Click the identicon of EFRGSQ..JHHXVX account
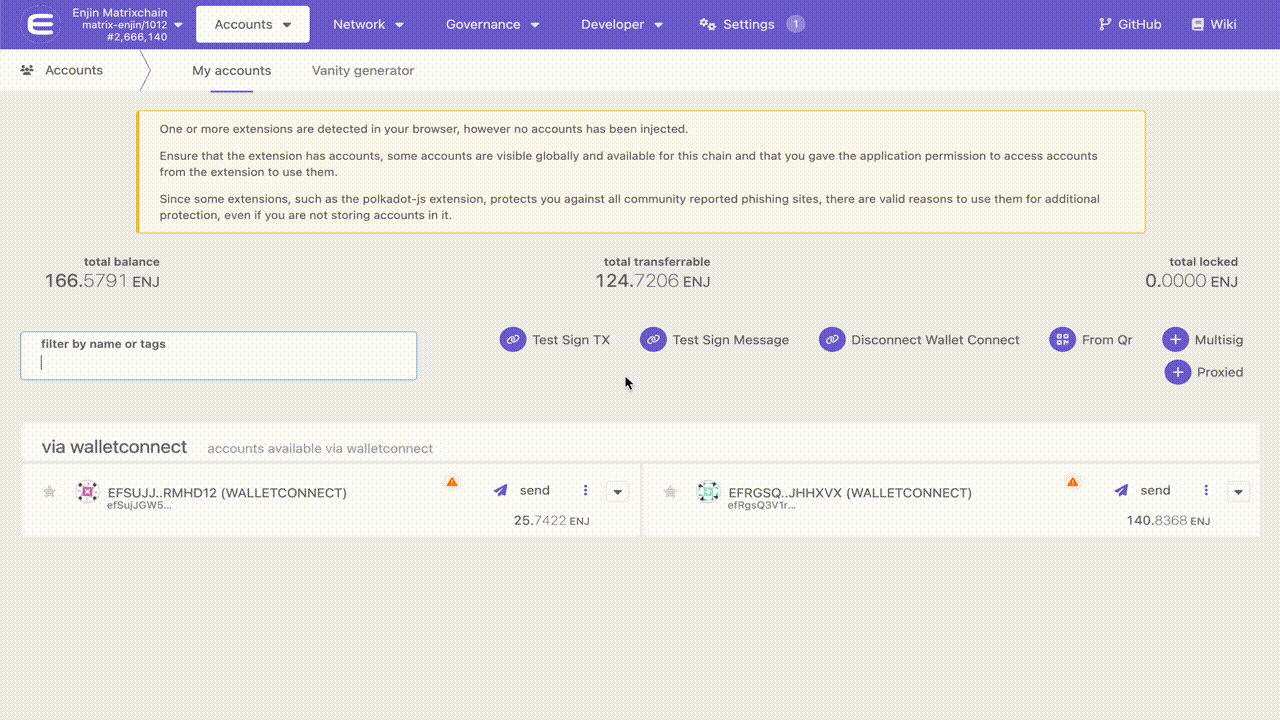This screenshot has height=720, width=1280. 709,492
